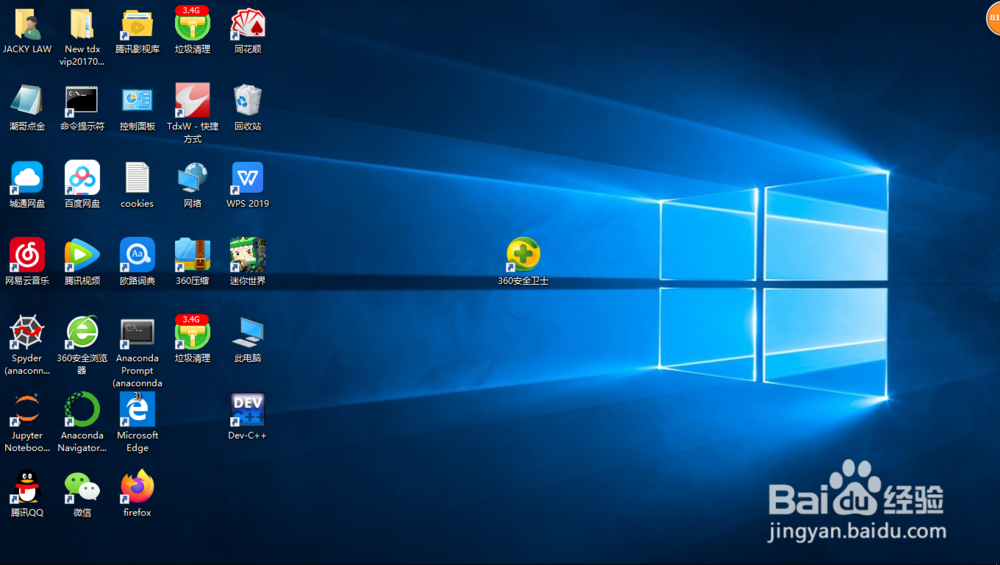Select the TdxW 快捷方式 shortcut
Image resolution: width=1000 pixels, height=565 pixels.
pyautogui.click(x=192, y=101)
